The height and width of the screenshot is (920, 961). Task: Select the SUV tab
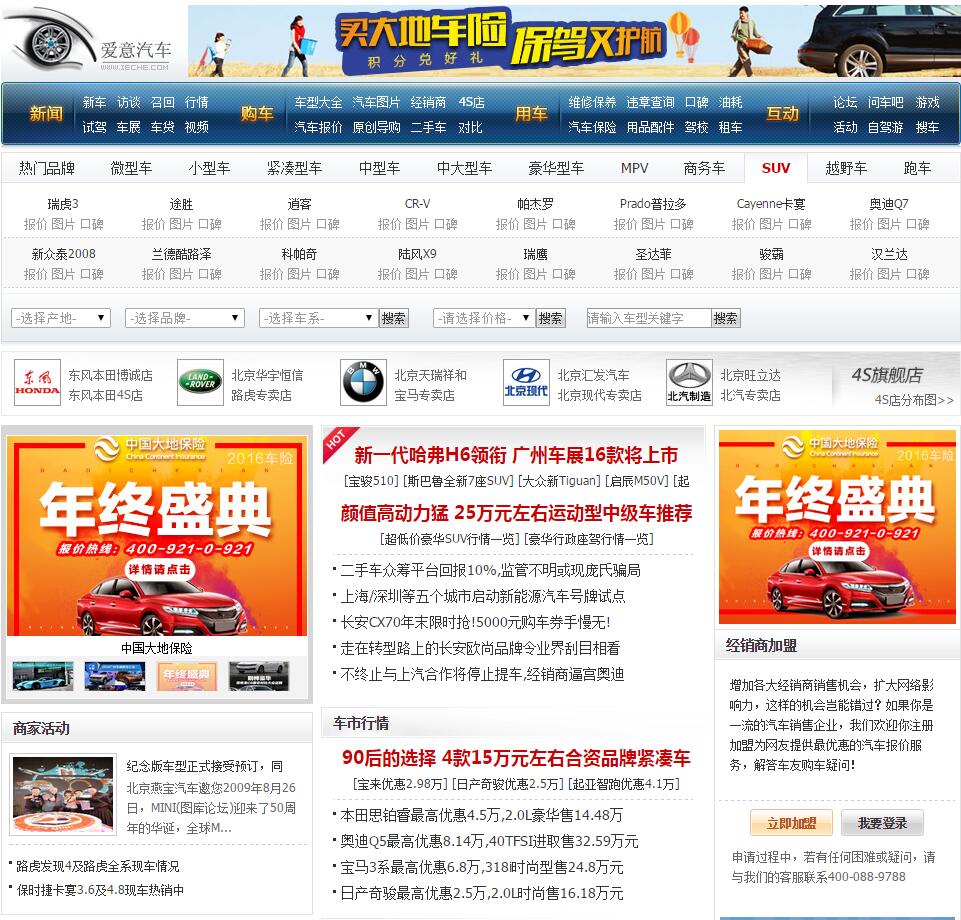776,168
